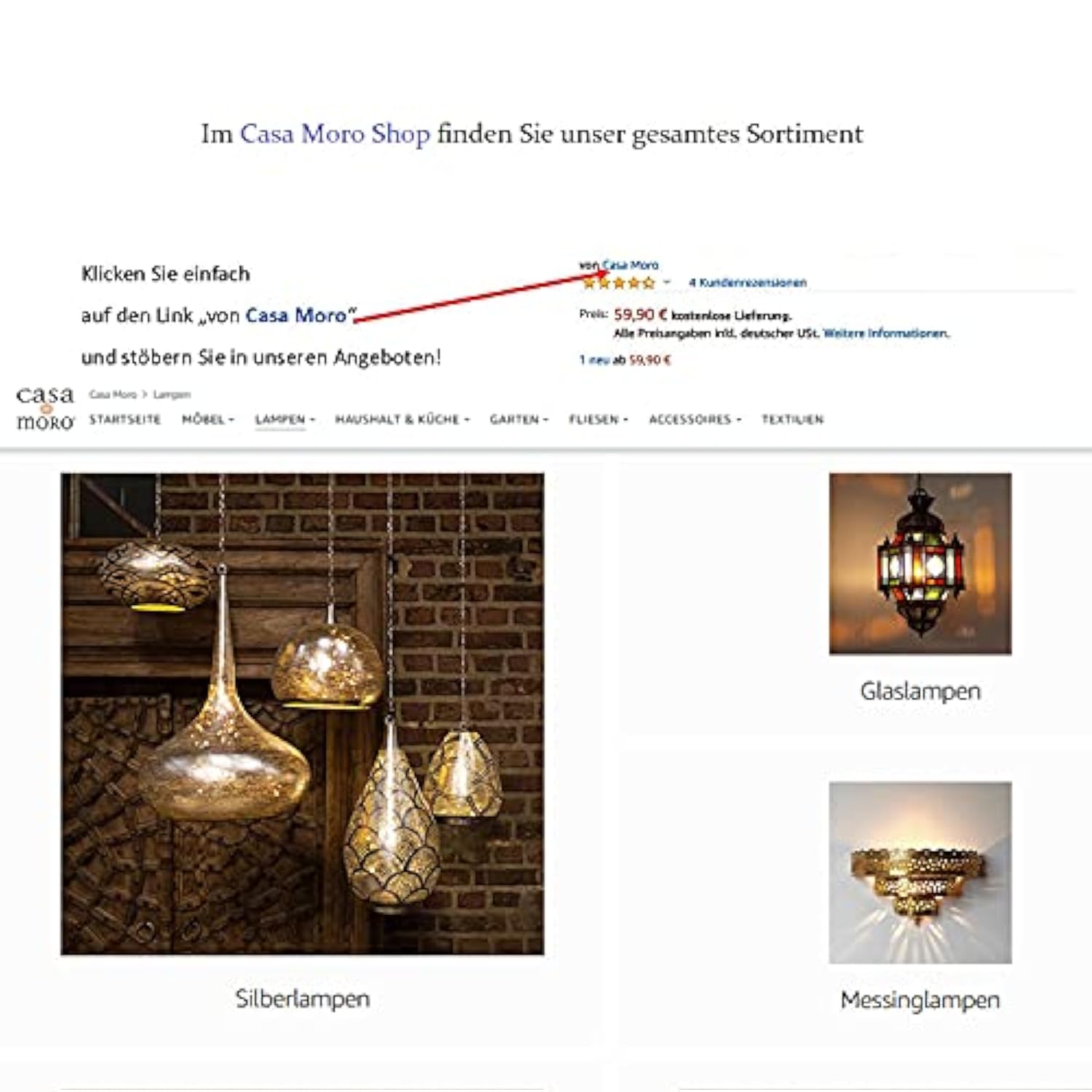The image size is (1092, 1092).
Task: Open the Weitere Informationen link
Action: pyautogui.click(x=886, y=333)
